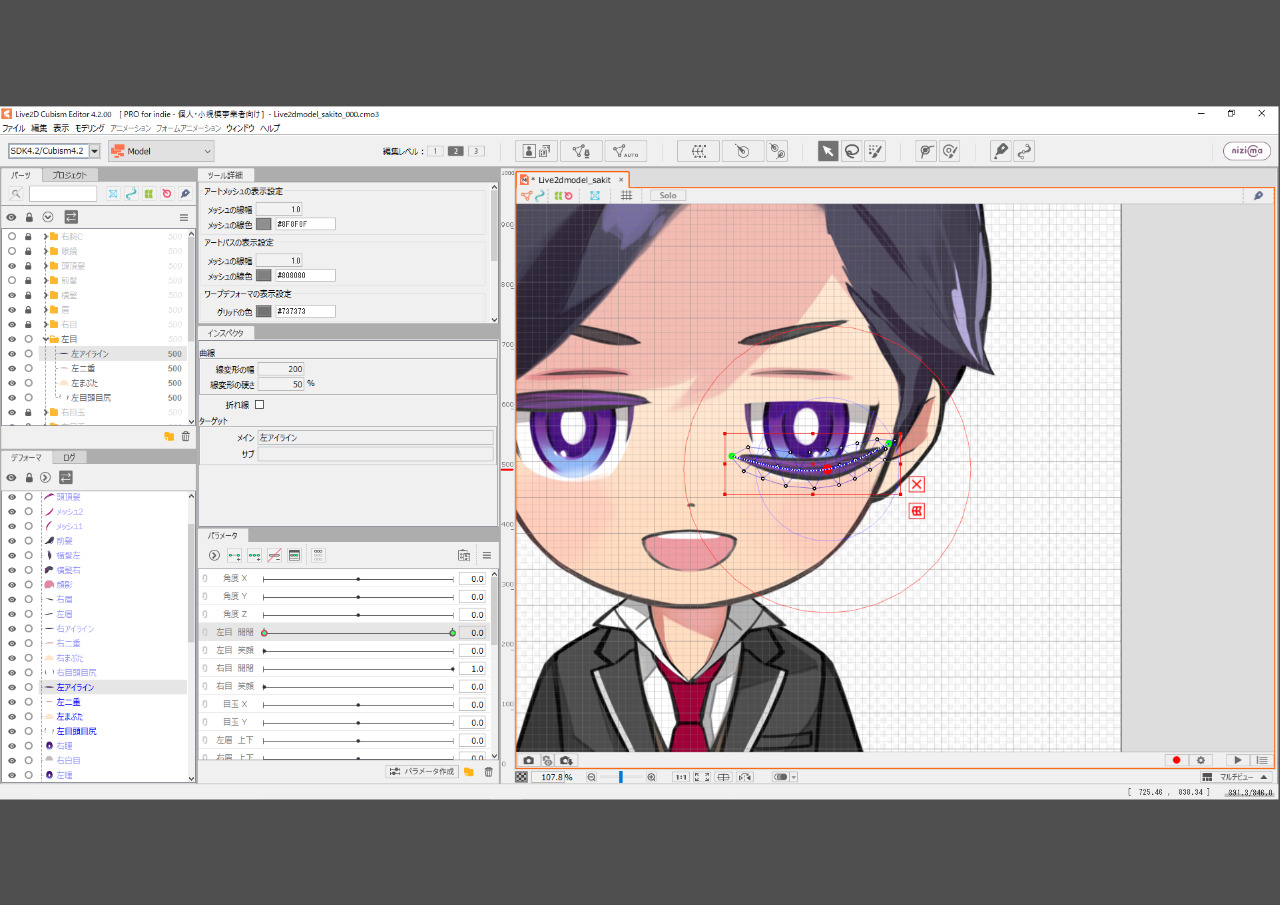Open the マルチビュー view dropdown

tap(1236, 777)
